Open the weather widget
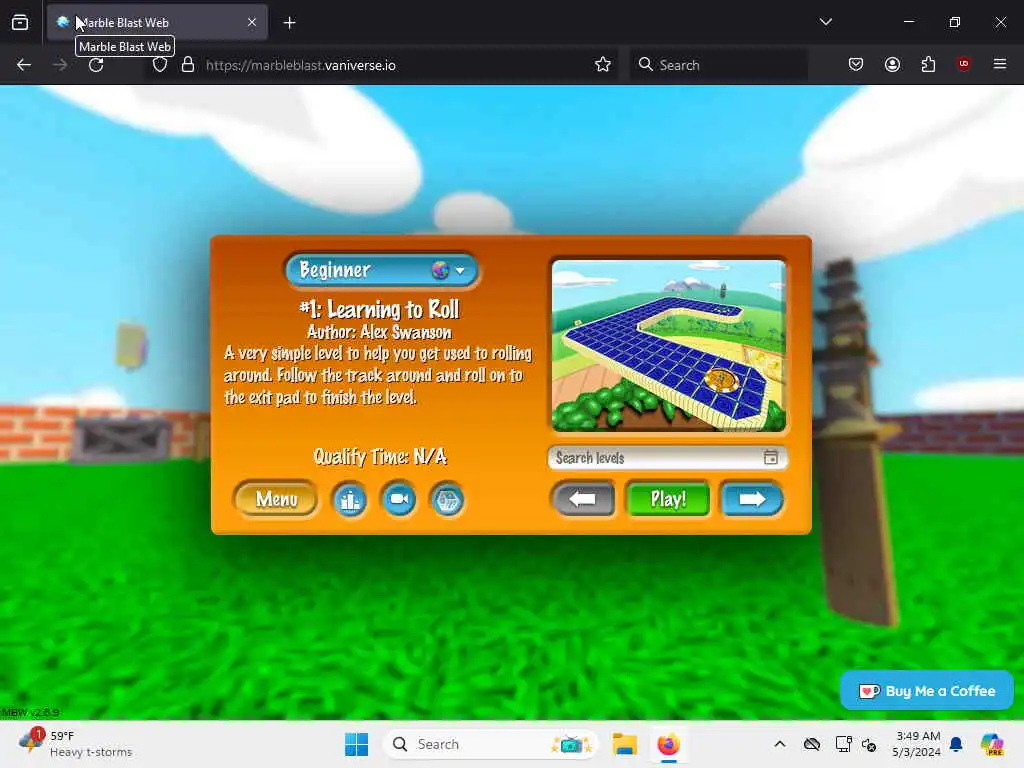 [x=75, y=744]
